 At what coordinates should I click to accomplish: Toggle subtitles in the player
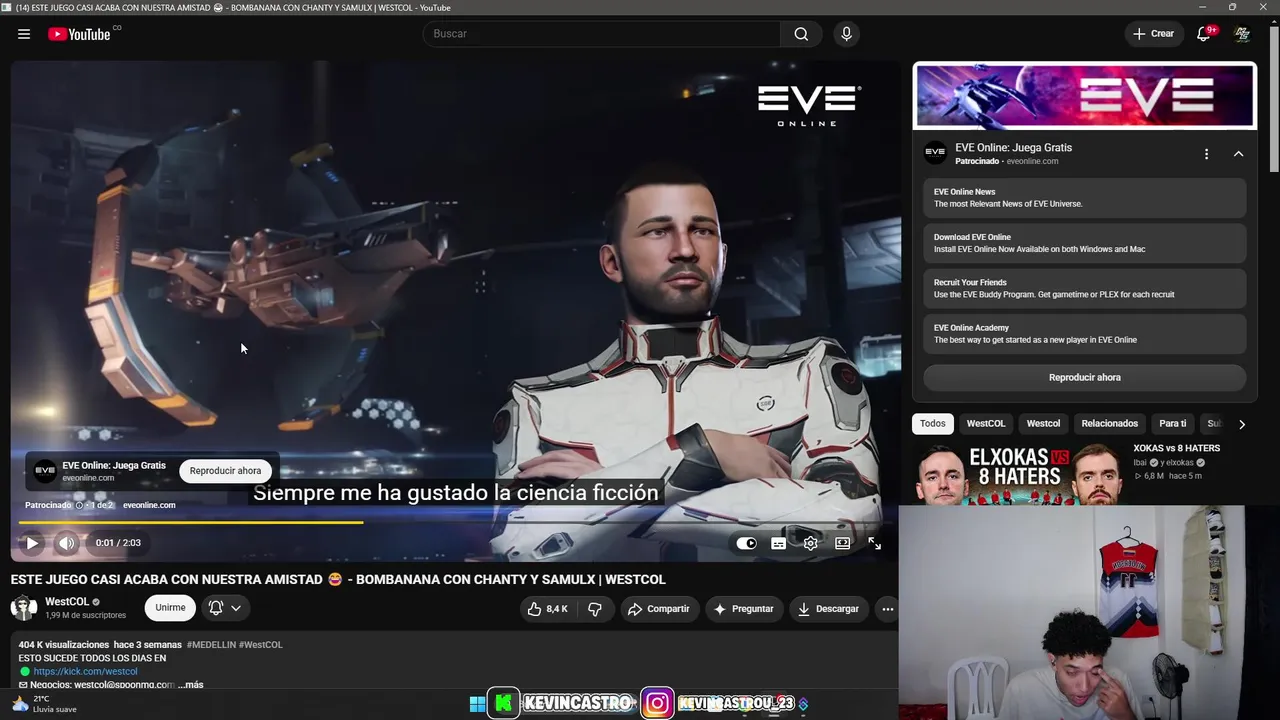[x=779, y=543]
